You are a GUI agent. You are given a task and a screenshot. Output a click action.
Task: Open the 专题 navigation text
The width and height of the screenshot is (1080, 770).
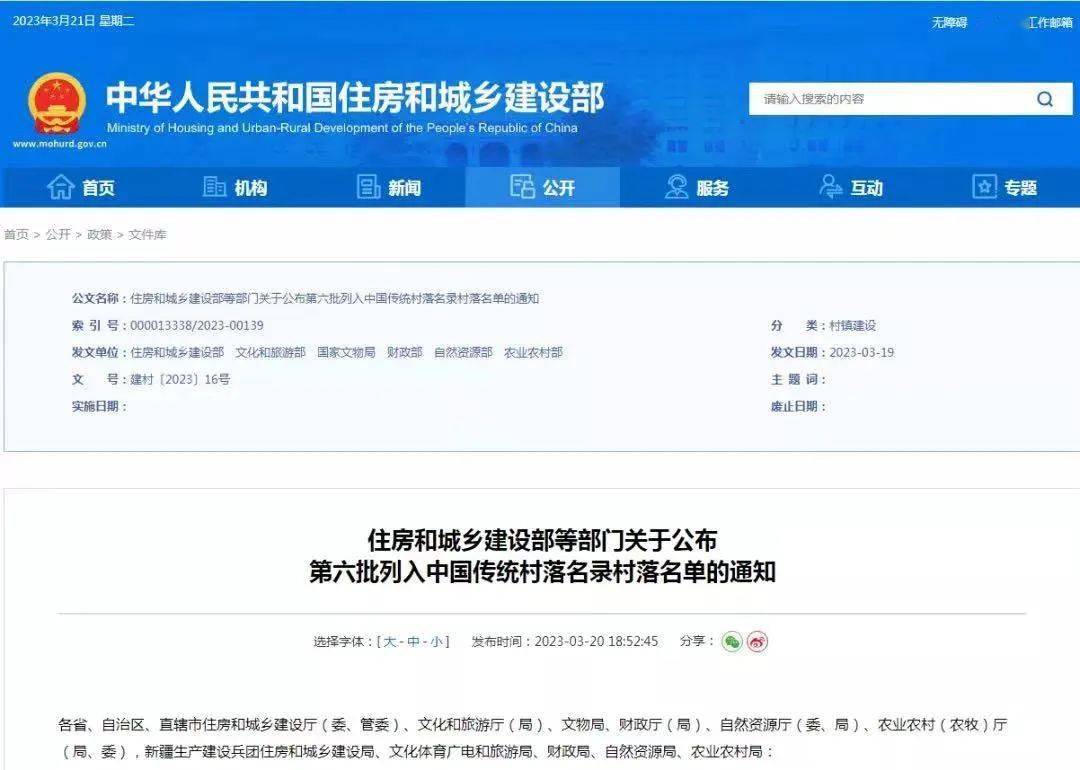pyautogui.click(x=1021, y=188)
